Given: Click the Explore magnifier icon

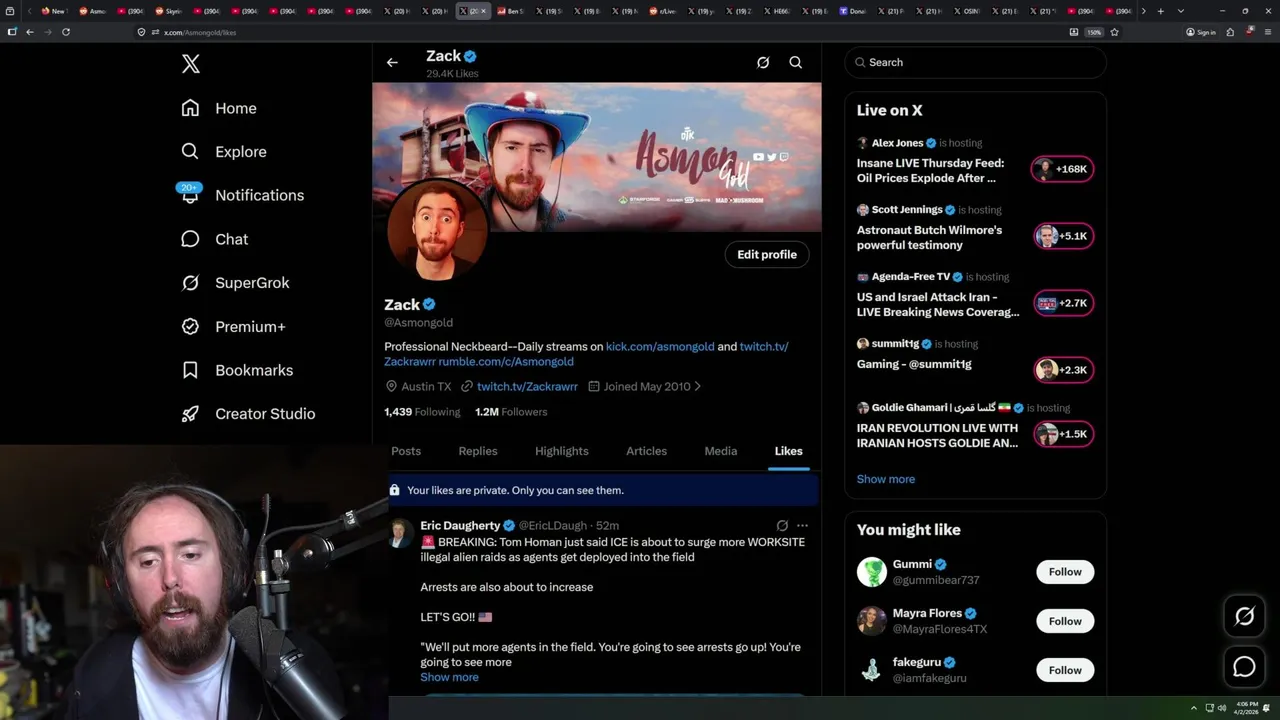Looking at the screenshot, I should [x=190, y=152].
